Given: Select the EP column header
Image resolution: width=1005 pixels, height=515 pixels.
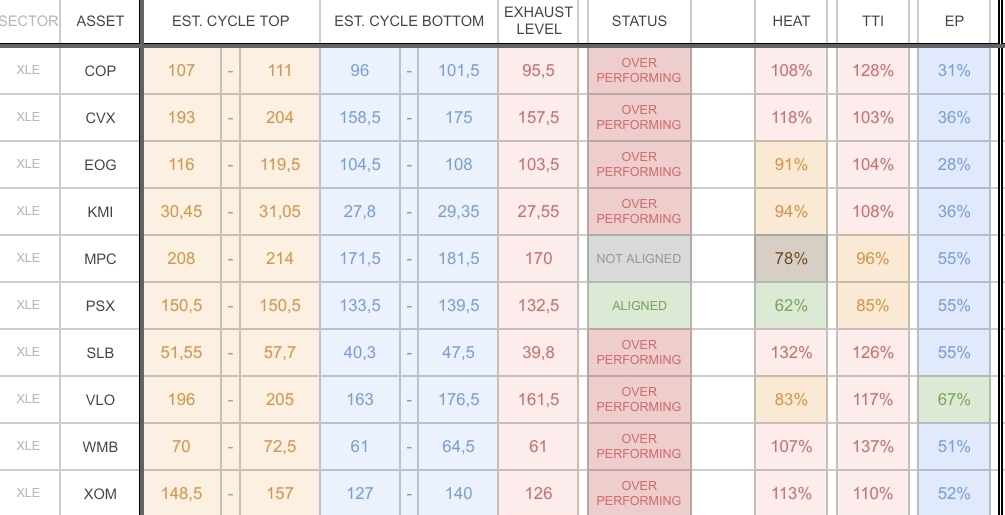Looking at the screenshot, I should pos(954,20).
